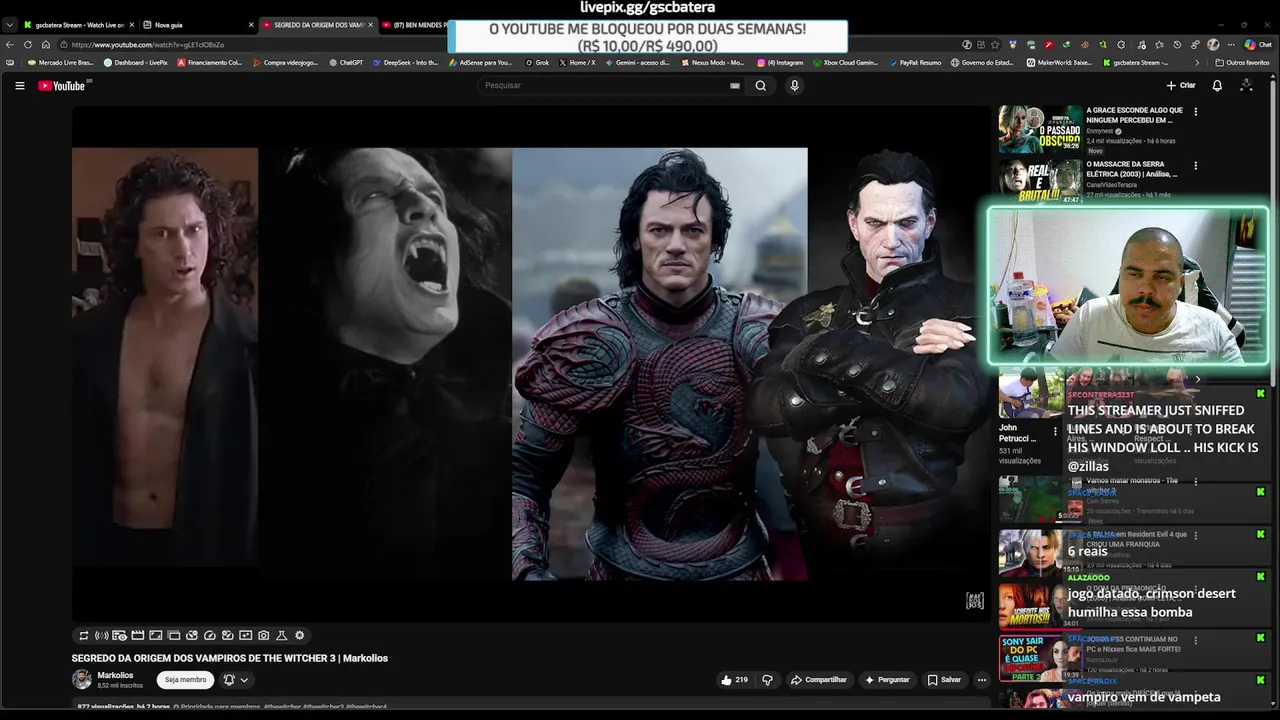Open enhancer settings gear under the video
This screenshot has height=720, width=1280.
pyautogui.click(x=299, y=635)
